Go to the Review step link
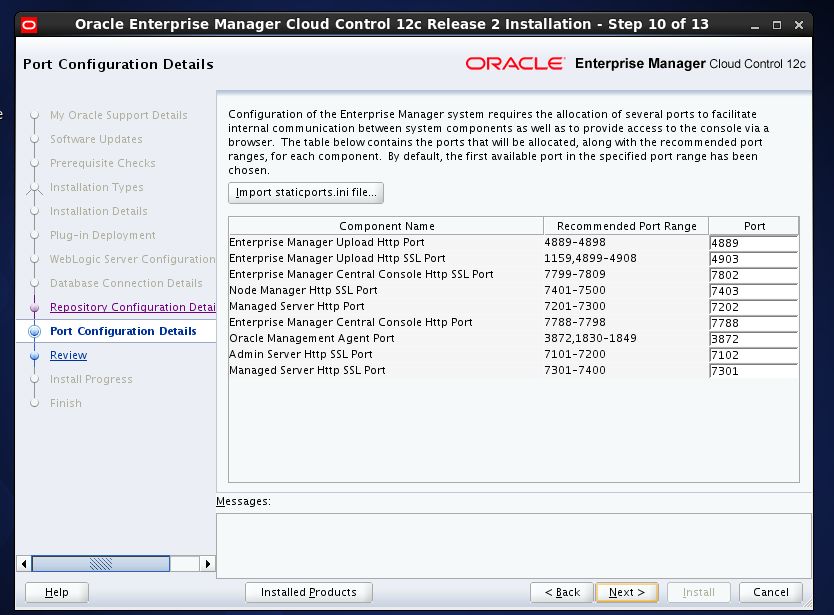The height and width of the screenshot is (615, 834). tap(68, 355)
